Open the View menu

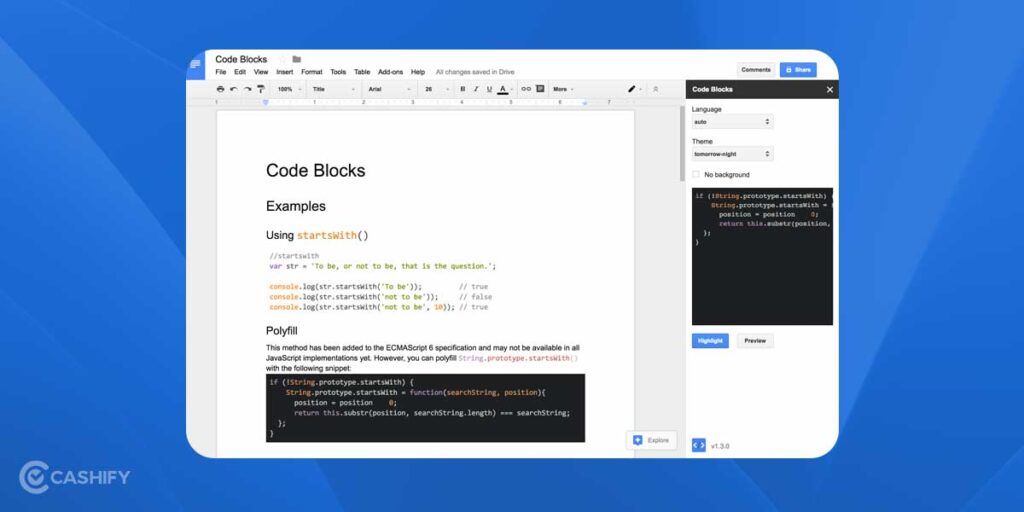click(x=261, y=72)
